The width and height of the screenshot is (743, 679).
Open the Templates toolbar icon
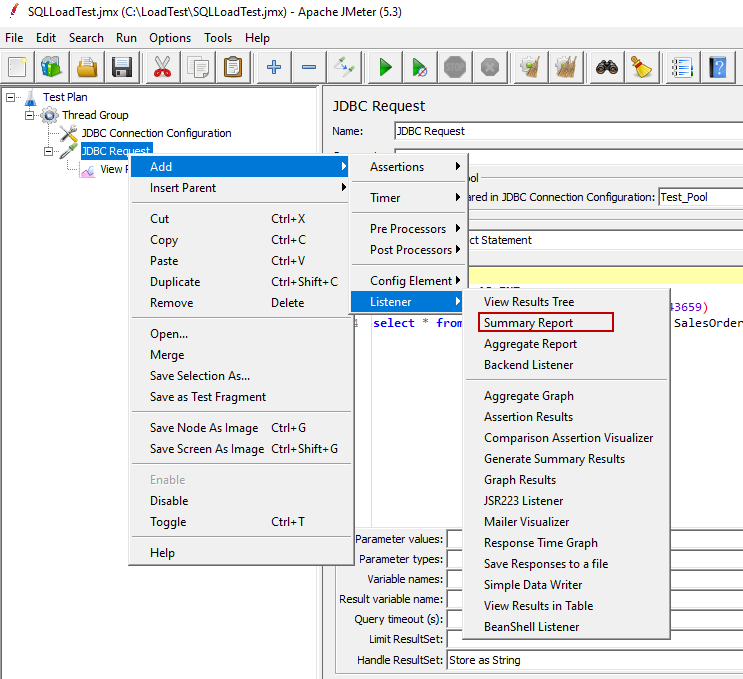52,67
